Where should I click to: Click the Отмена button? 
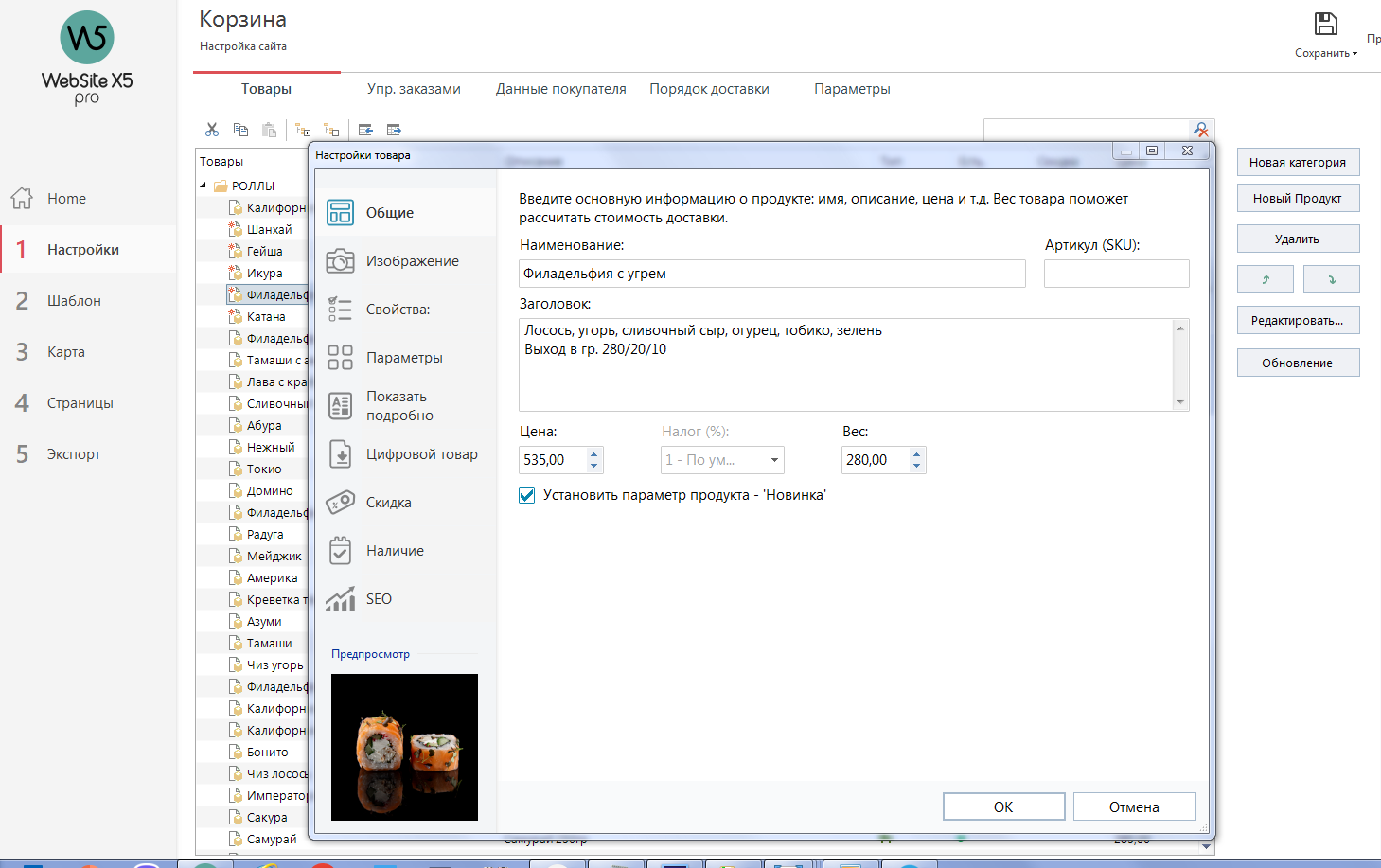1134,806
